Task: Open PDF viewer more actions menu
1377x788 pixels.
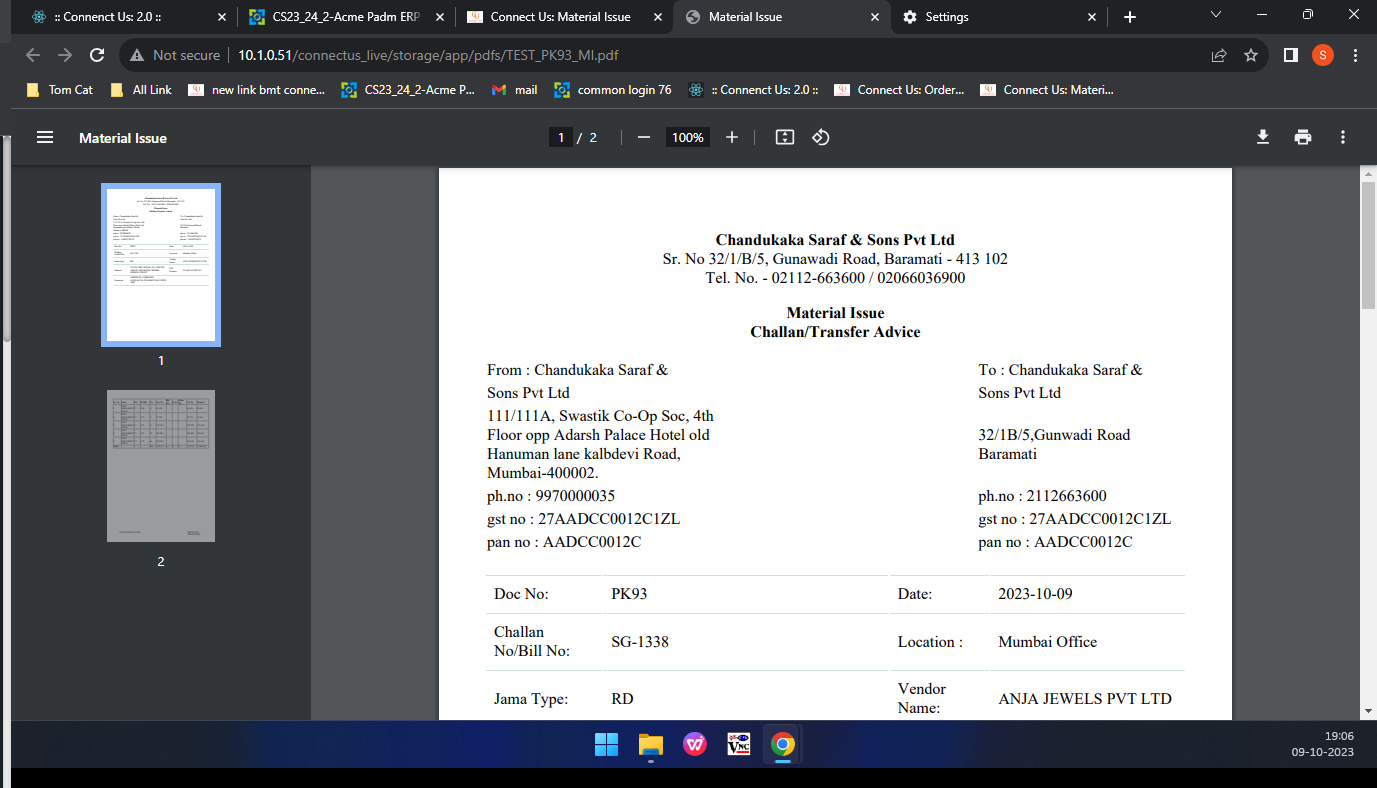Action: pos(1343,137)
